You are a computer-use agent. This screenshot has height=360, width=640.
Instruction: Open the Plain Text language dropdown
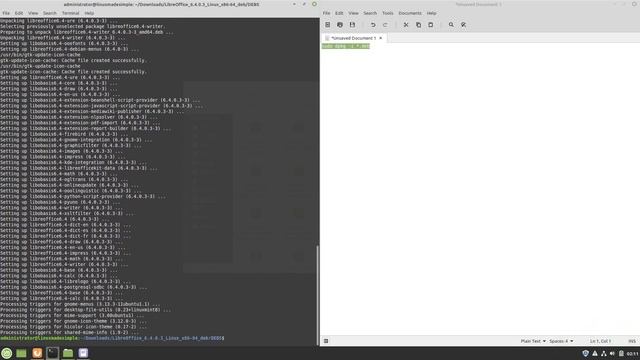(533, 341)
